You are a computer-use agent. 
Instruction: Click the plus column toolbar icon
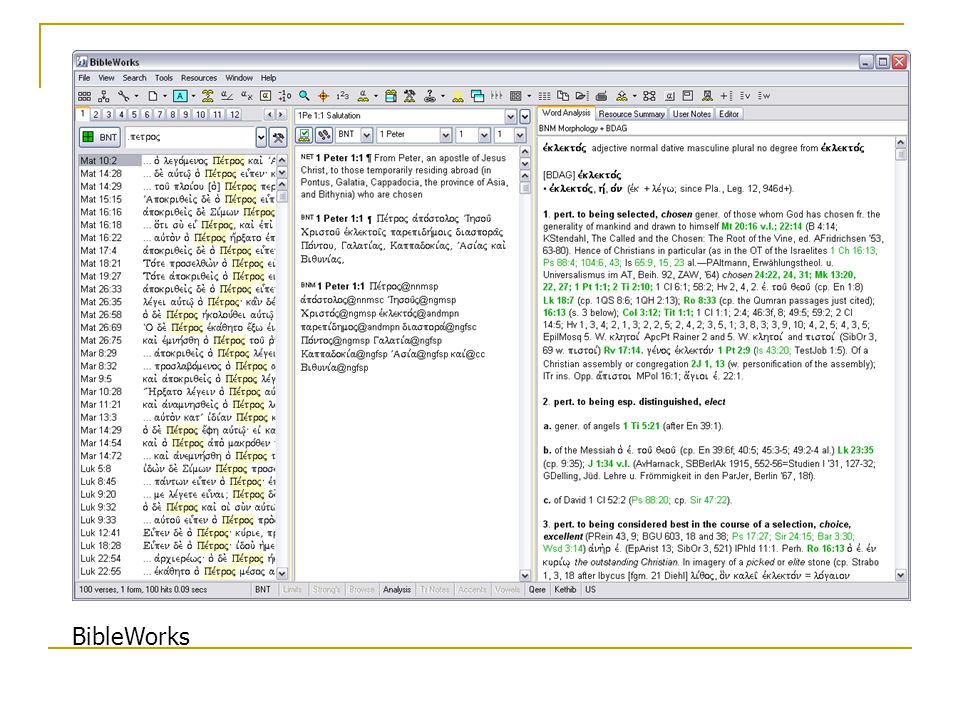click(x=726, y=96)
